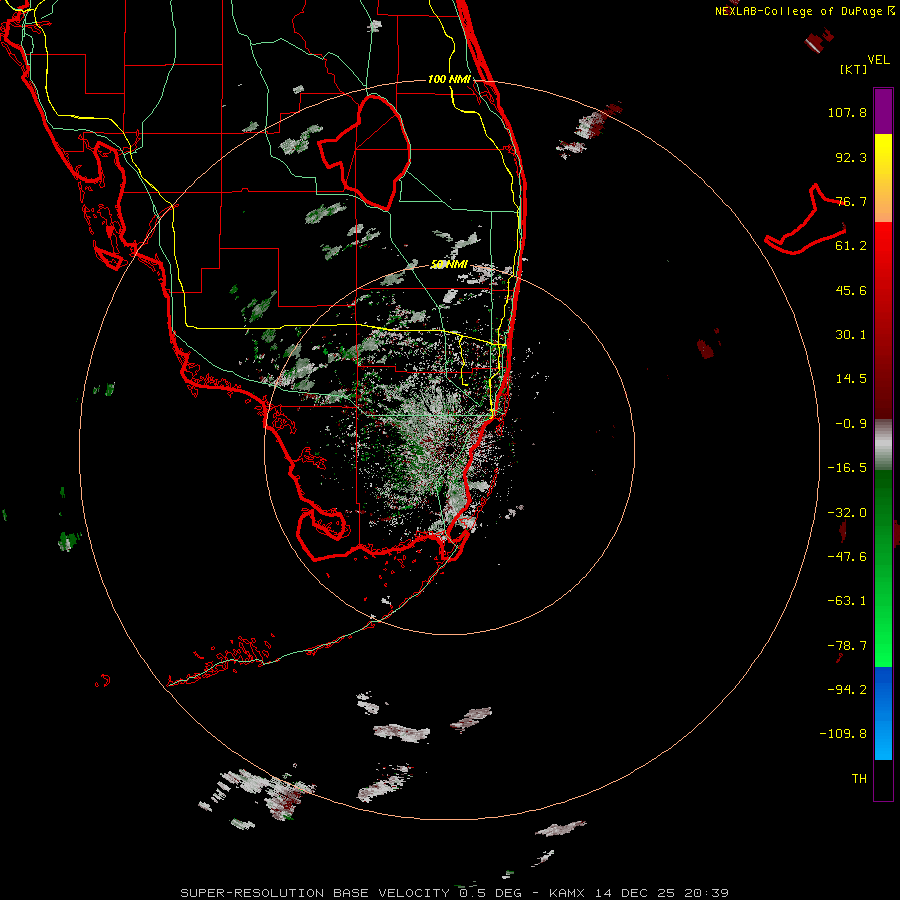The image size is (900, 900).
Task: Pick the purple band of the color bar
Action: (883, 111)
